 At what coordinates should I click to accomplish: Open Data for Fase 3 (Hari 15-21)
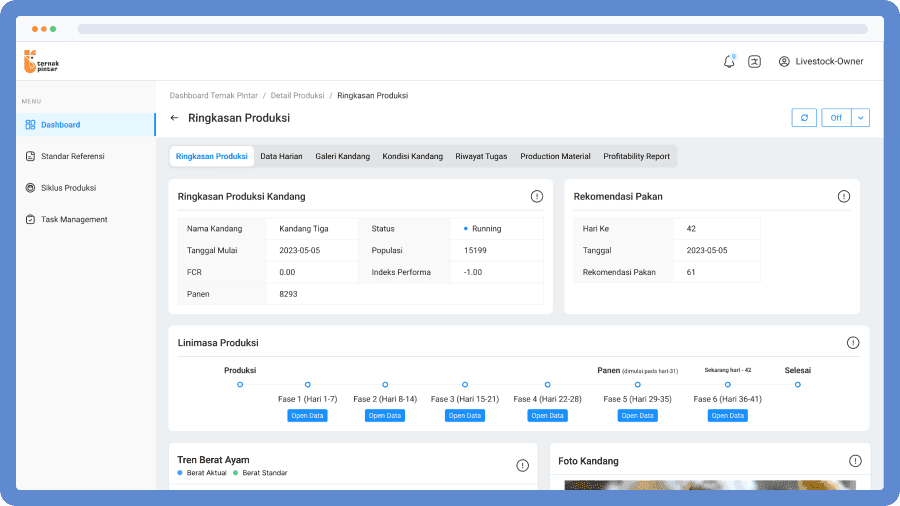pyautogui.click(x=465, y=415)
